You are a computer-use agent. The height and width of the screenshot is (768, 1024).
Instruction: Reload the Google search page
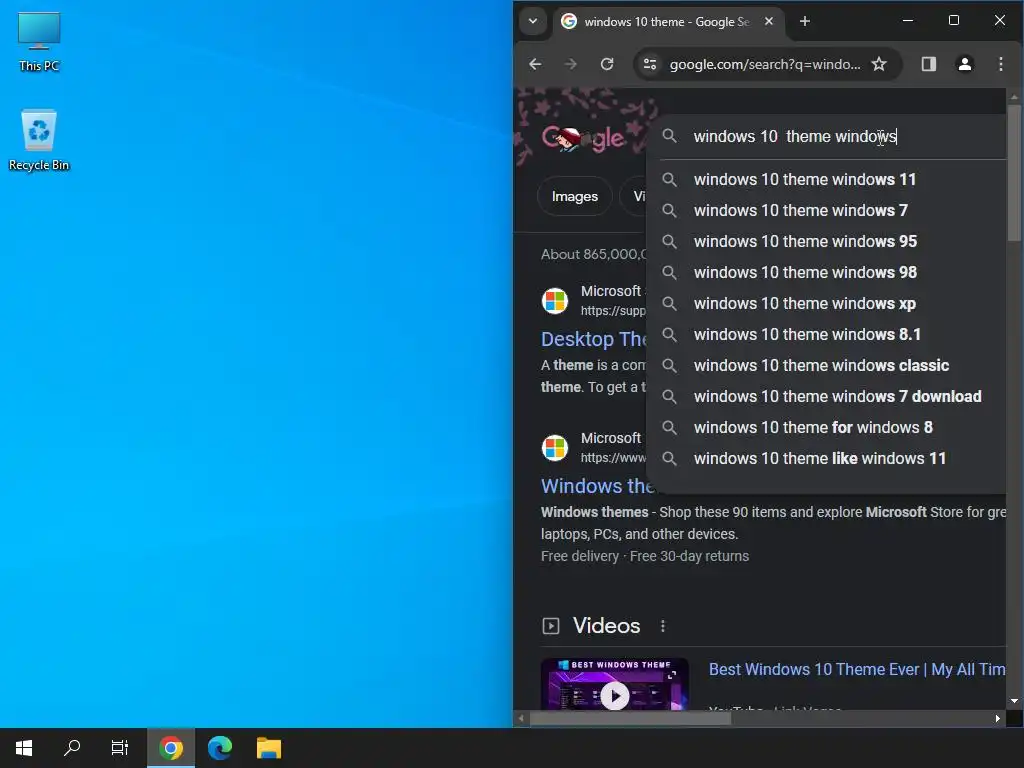(x=607, y=64)
